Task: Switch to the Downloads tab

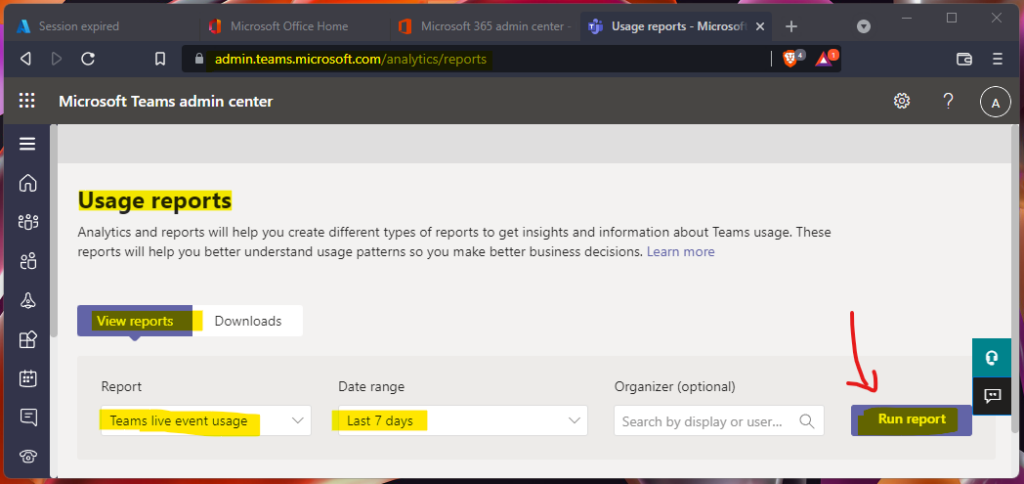Action: 248,321
